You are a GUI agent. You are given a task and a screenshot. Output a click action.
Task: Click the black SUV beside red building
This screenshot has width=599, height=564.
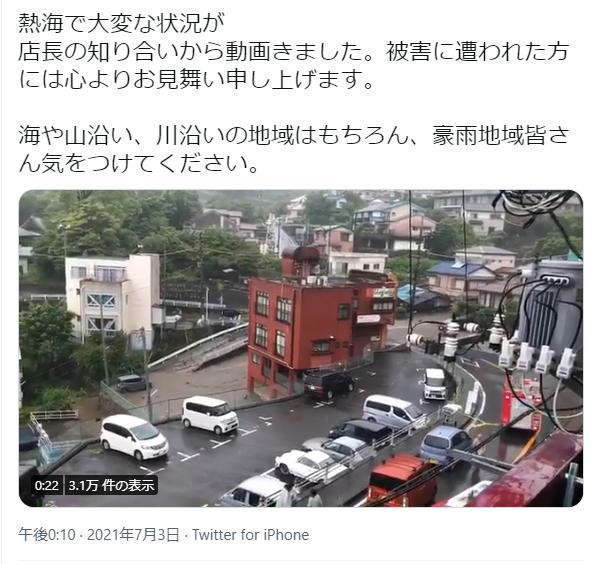[329, 385]
